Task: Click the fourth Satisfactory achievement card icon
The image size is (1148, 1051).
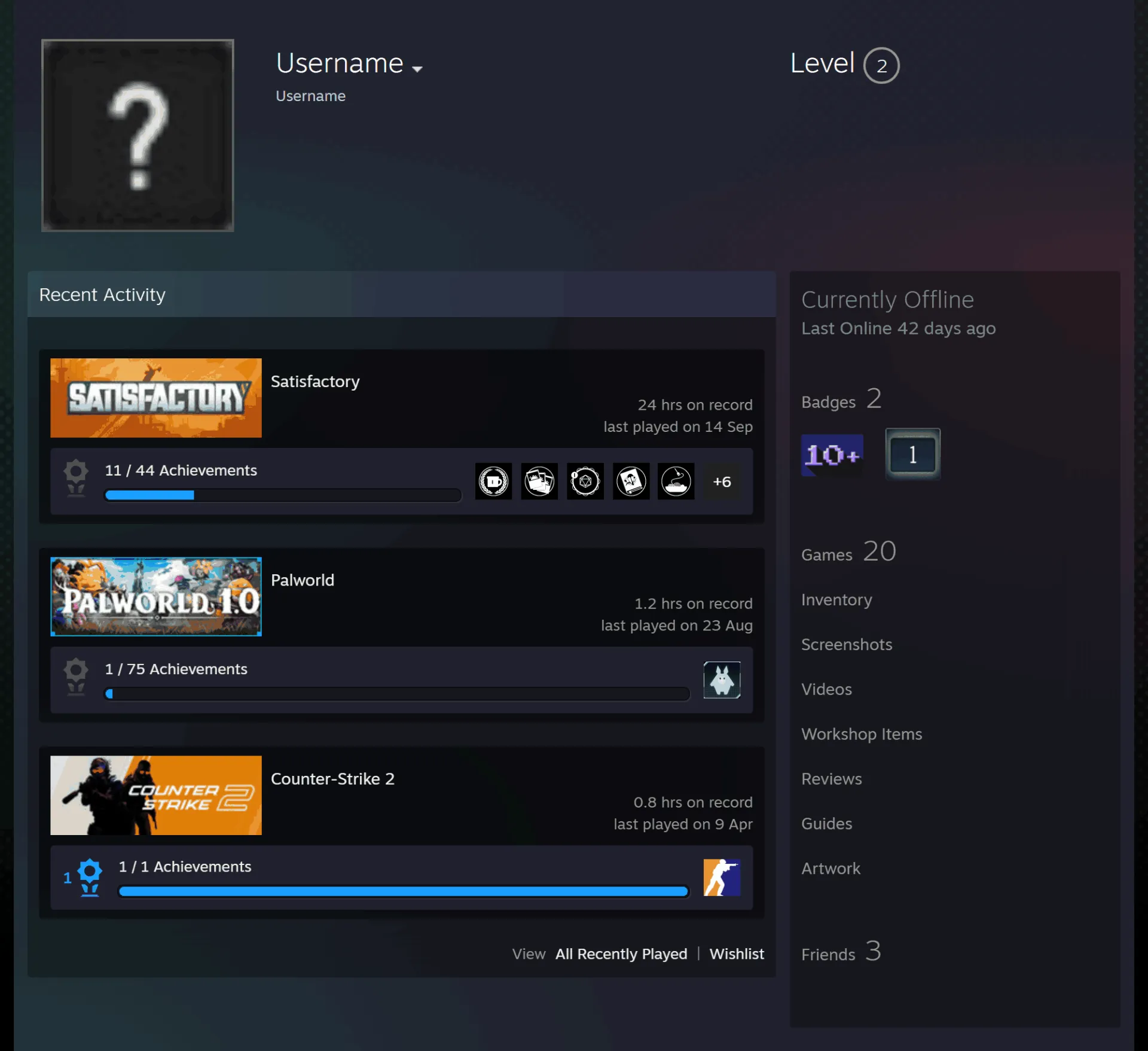Action: (631, 481)
